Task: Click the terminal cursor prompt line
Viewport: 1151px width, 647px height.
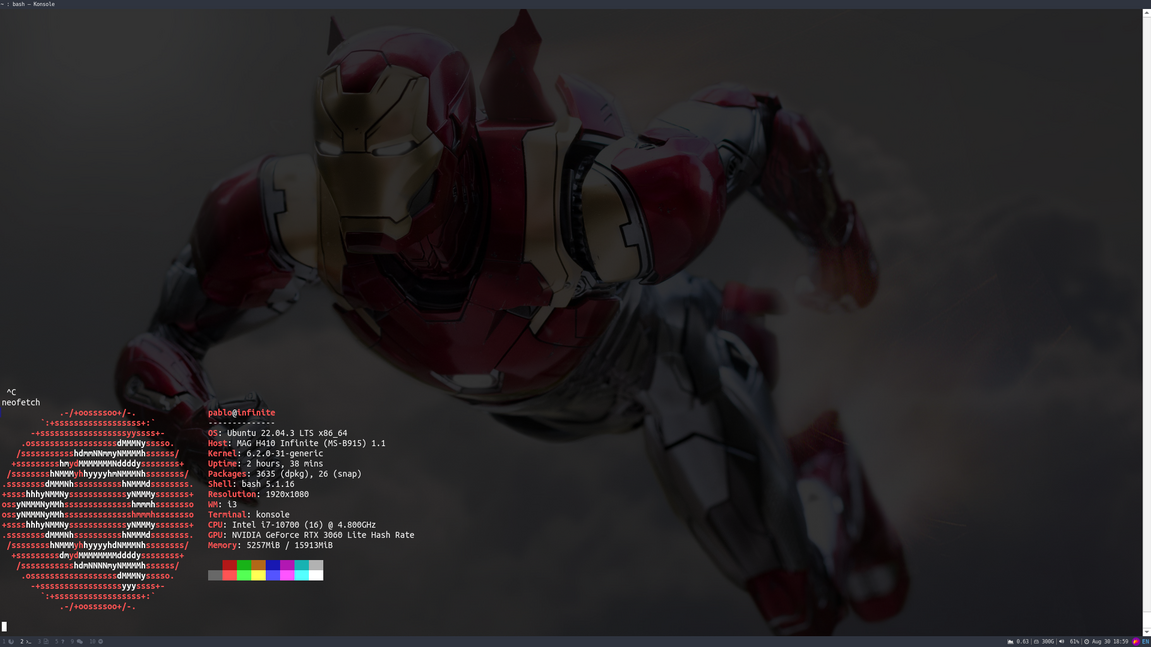Action: click(4, 626)
